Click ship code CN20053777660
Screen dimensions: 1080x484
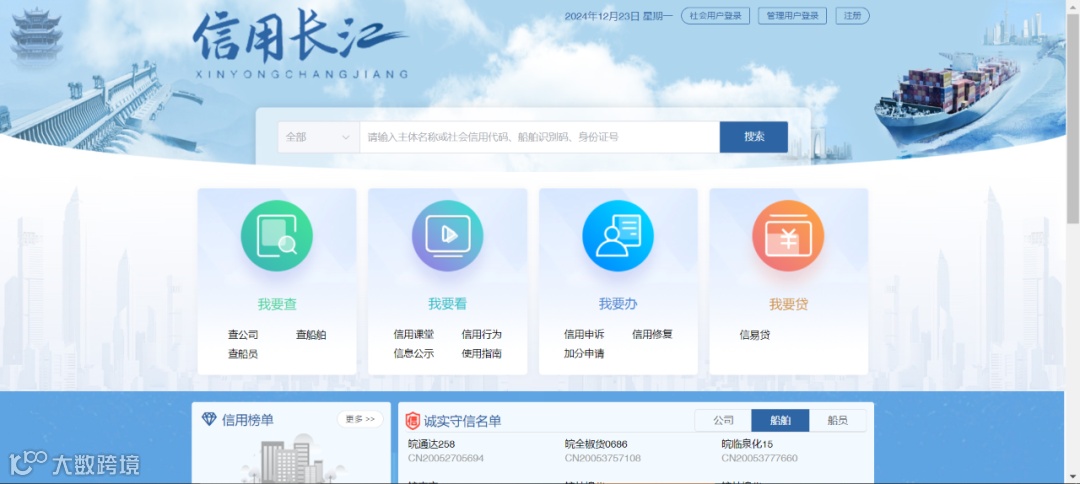760,458
